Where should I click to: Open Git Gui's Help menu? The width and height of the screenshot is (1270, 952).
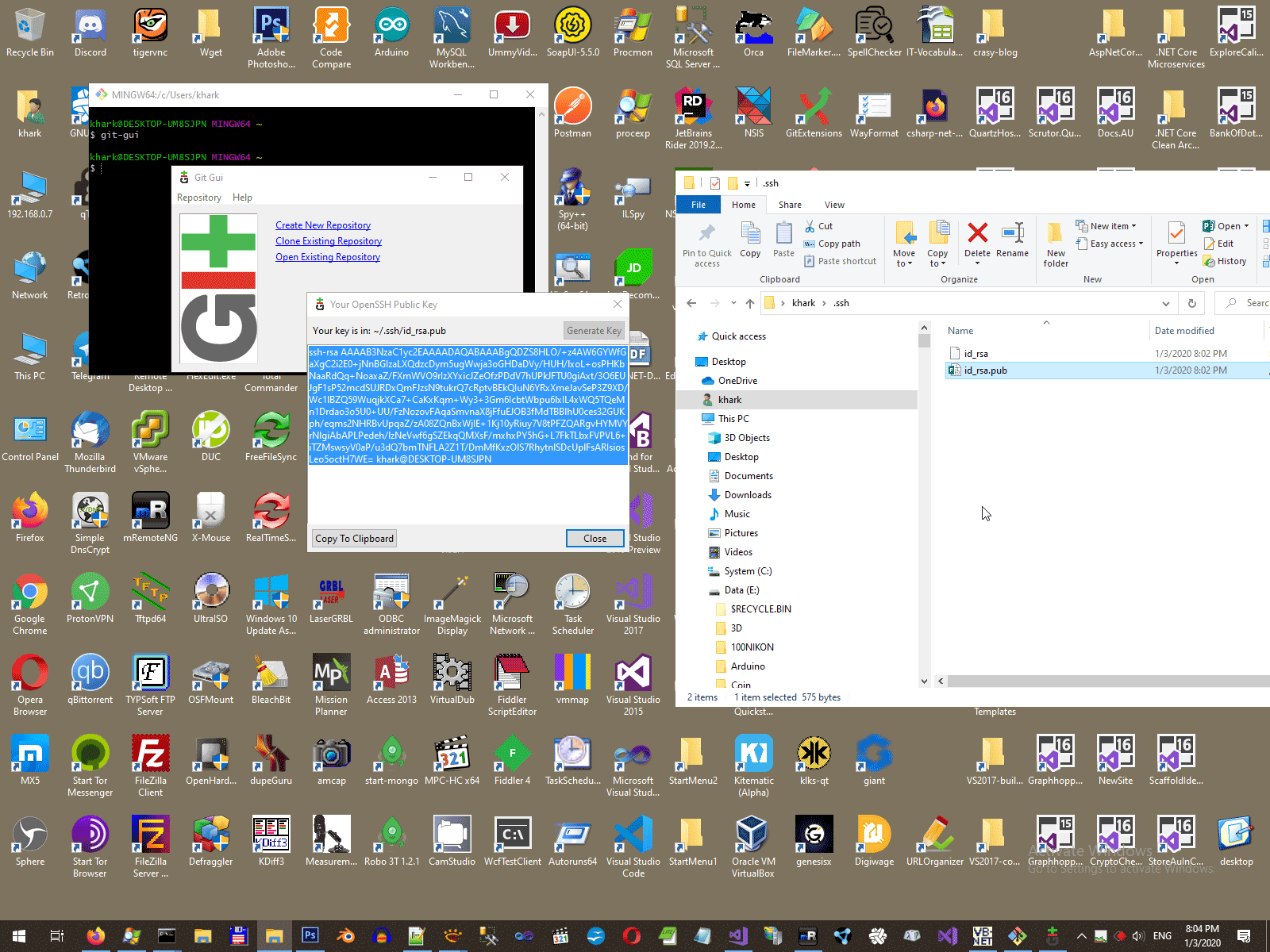pyautogui.click(x=242, y=198)
